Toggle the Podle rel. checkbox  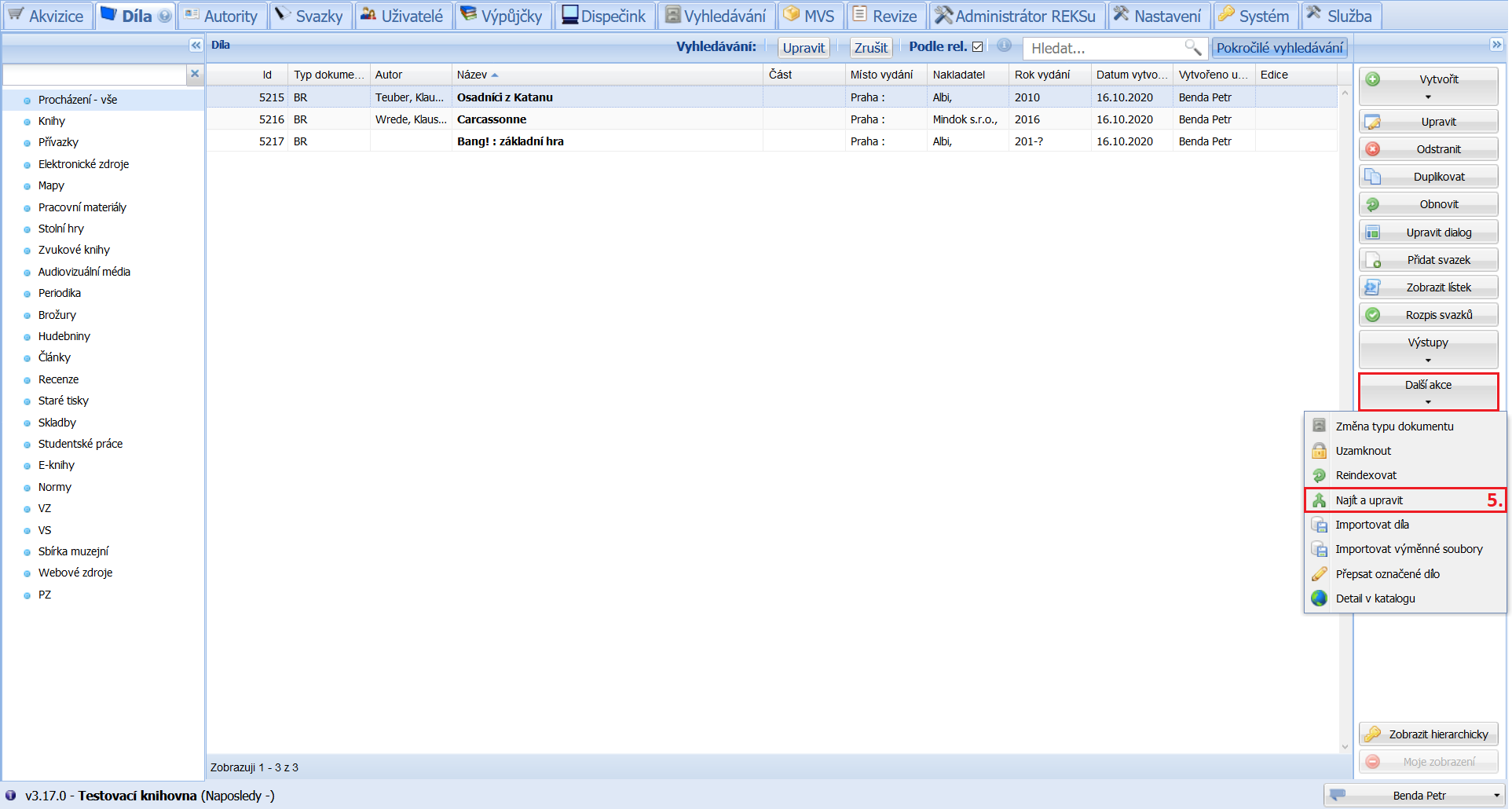977,47
